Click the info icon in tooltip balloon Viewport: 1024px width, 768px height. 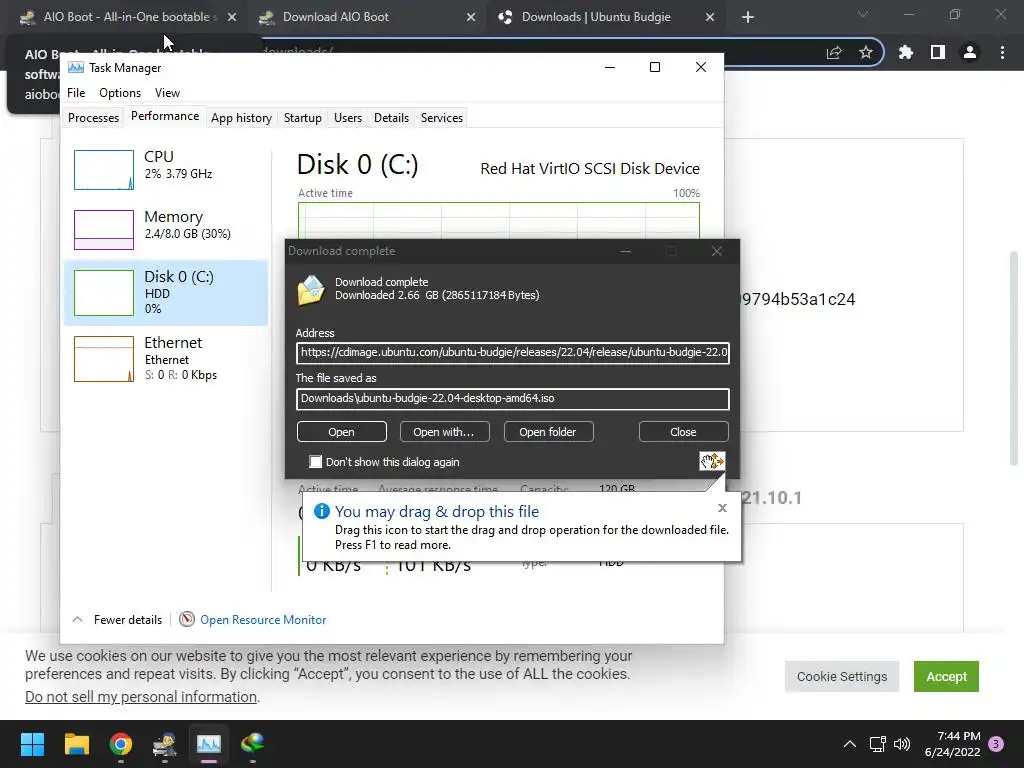321,511
